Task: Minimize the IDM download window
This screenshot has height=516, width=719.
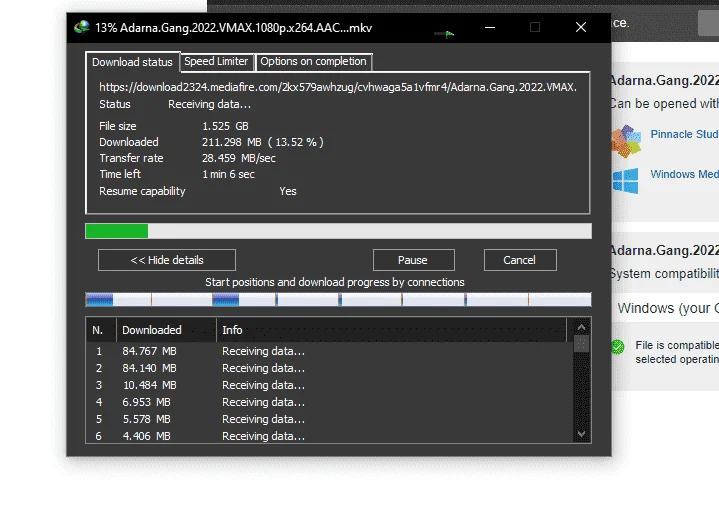Action: 490,28
